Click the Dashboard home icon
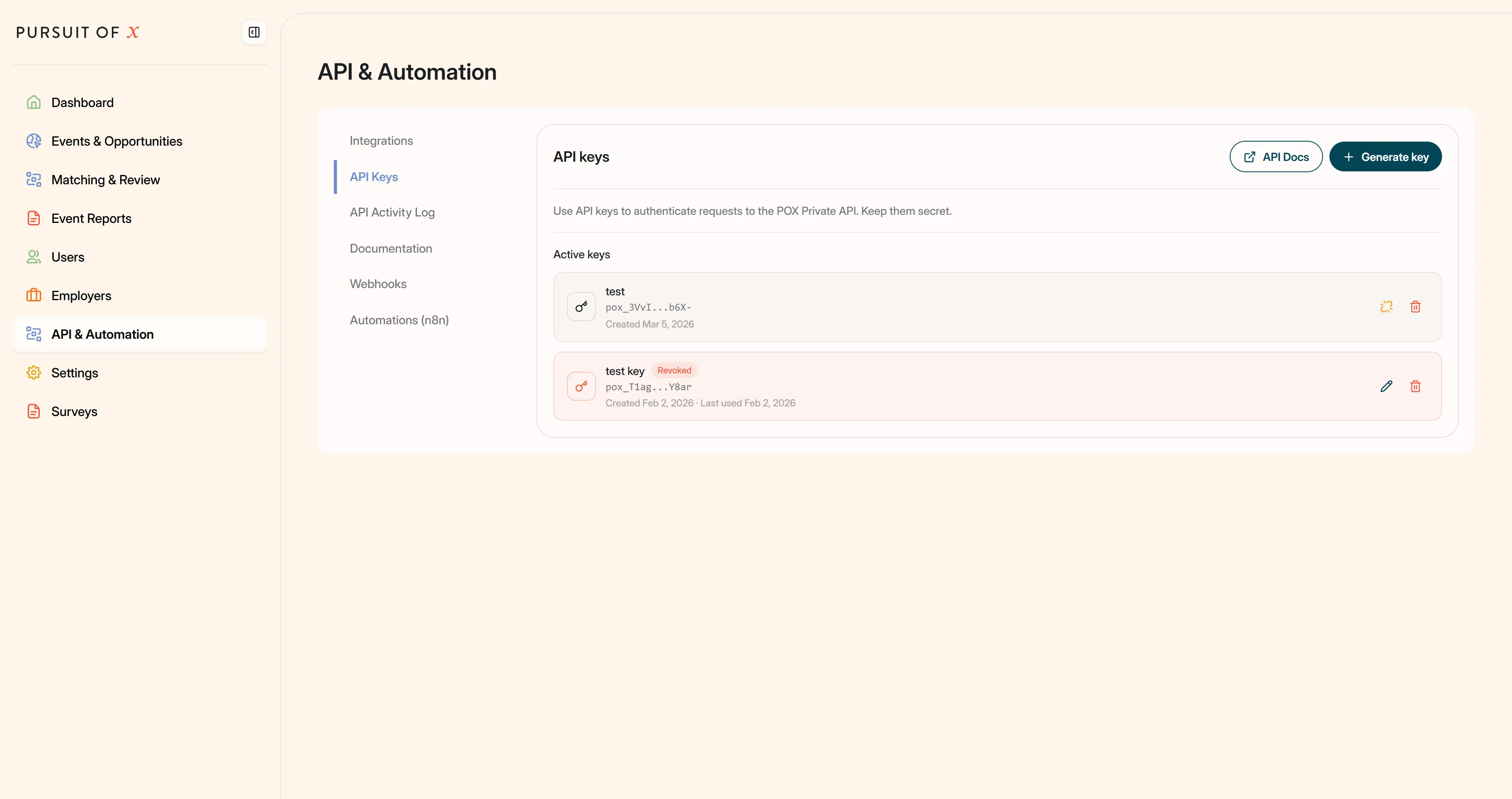 tap(33, 102)
